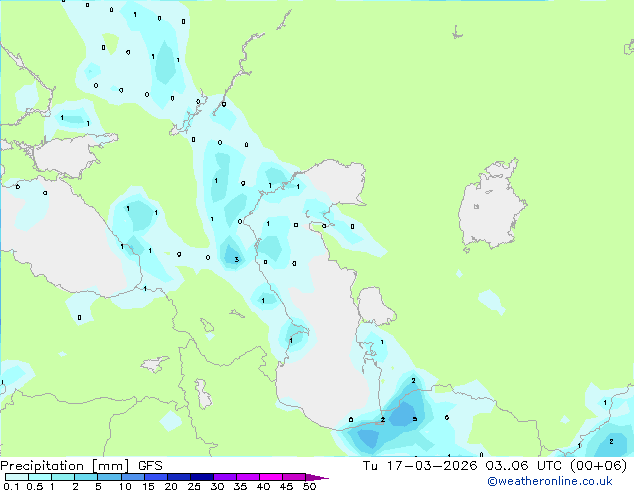The height and width of the screenshot is (490, 634).
Task: Select pink swatch between 40 and 45
Action: click(271, 477)
